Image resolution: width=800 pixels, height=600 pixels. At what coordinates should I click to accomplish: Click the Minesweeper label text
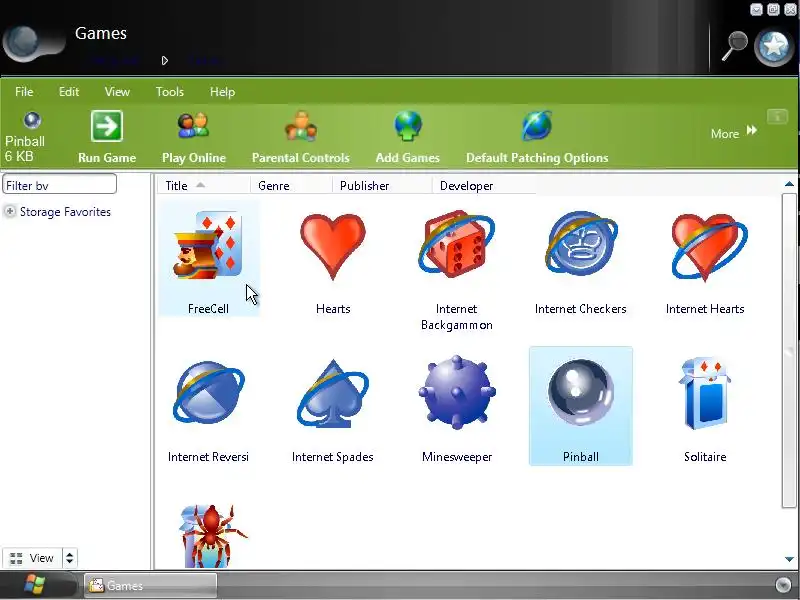[457, 457]
